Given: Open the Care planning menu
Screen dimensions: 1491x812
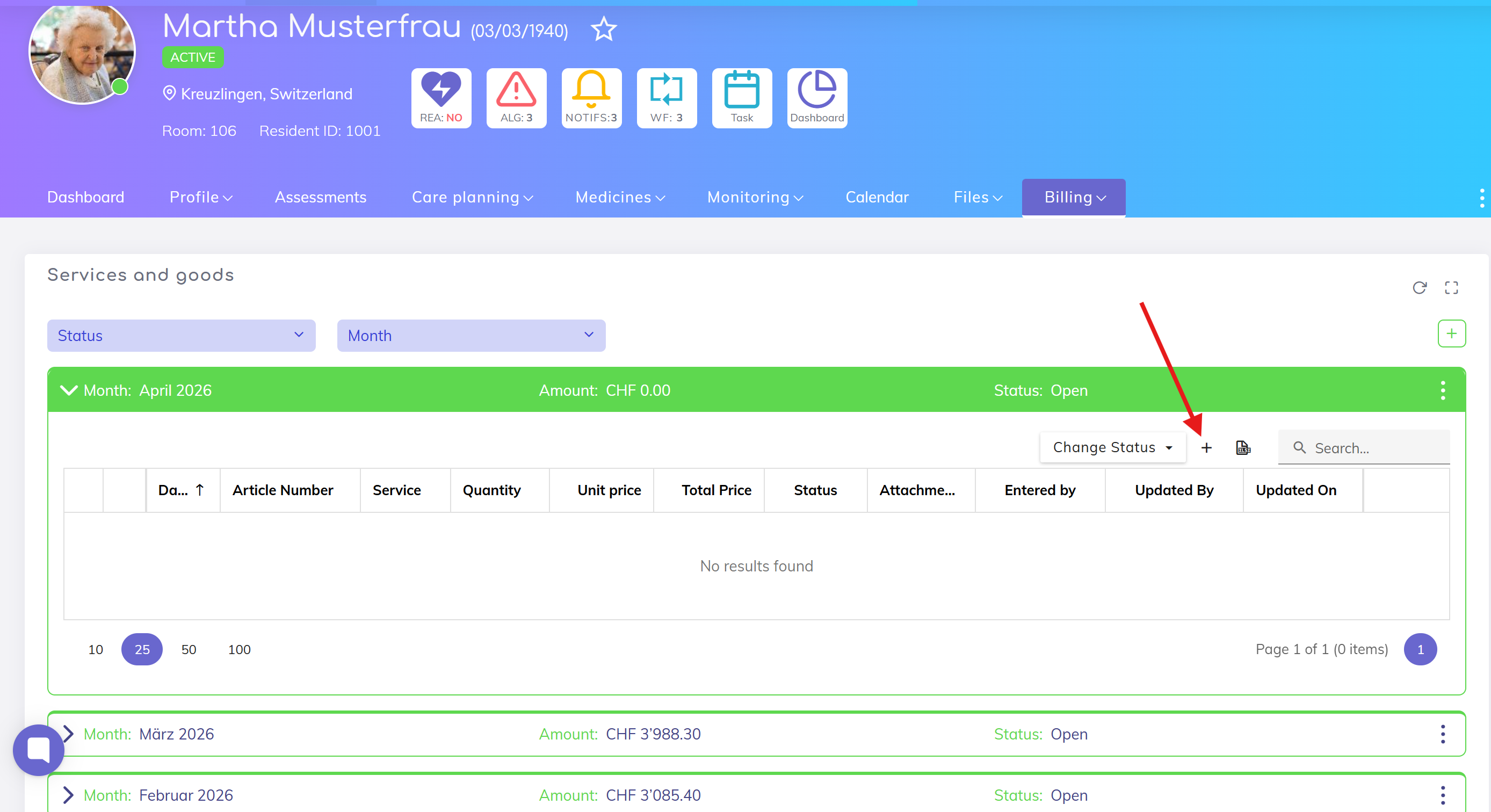Looking at the screenshot, I should click(472, 197).
